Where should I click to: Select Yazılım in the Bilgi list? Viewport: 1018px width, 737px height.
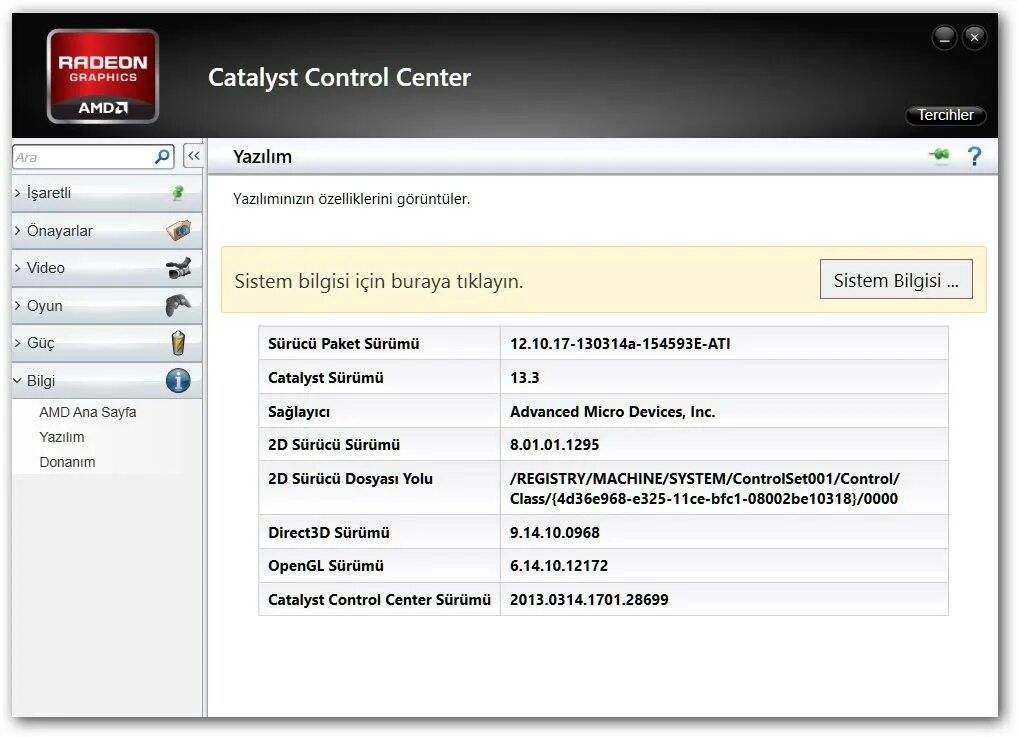click(x=62, y=437)
